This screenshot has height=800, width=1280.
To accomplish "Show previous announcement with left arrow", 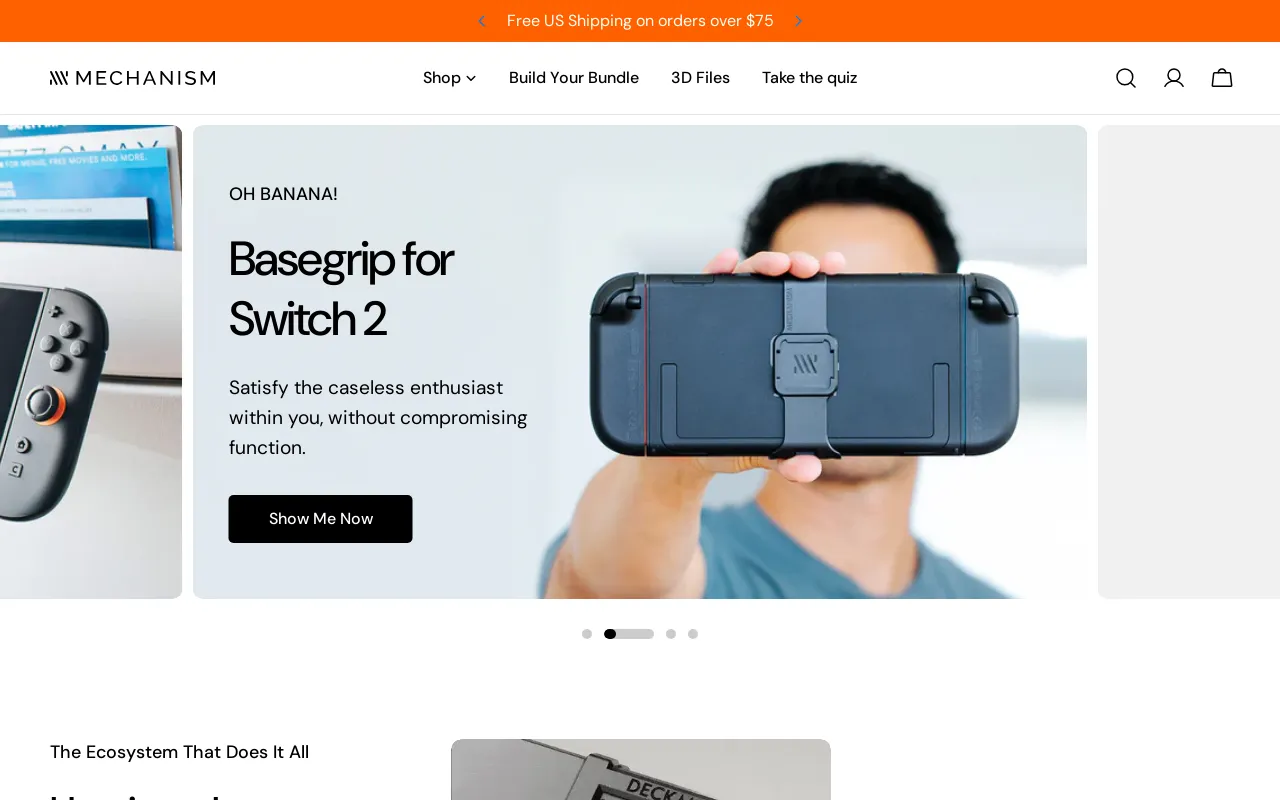I will tap(481, 21).
